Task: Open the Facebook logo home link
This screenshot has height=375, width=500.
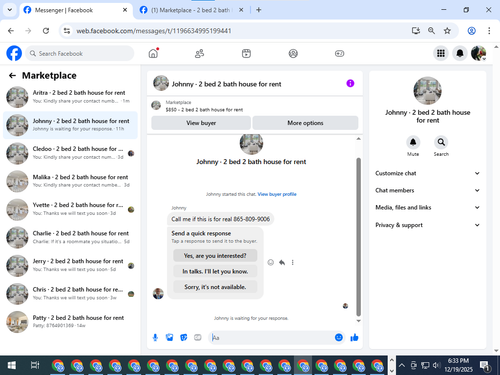Action: 14,53
